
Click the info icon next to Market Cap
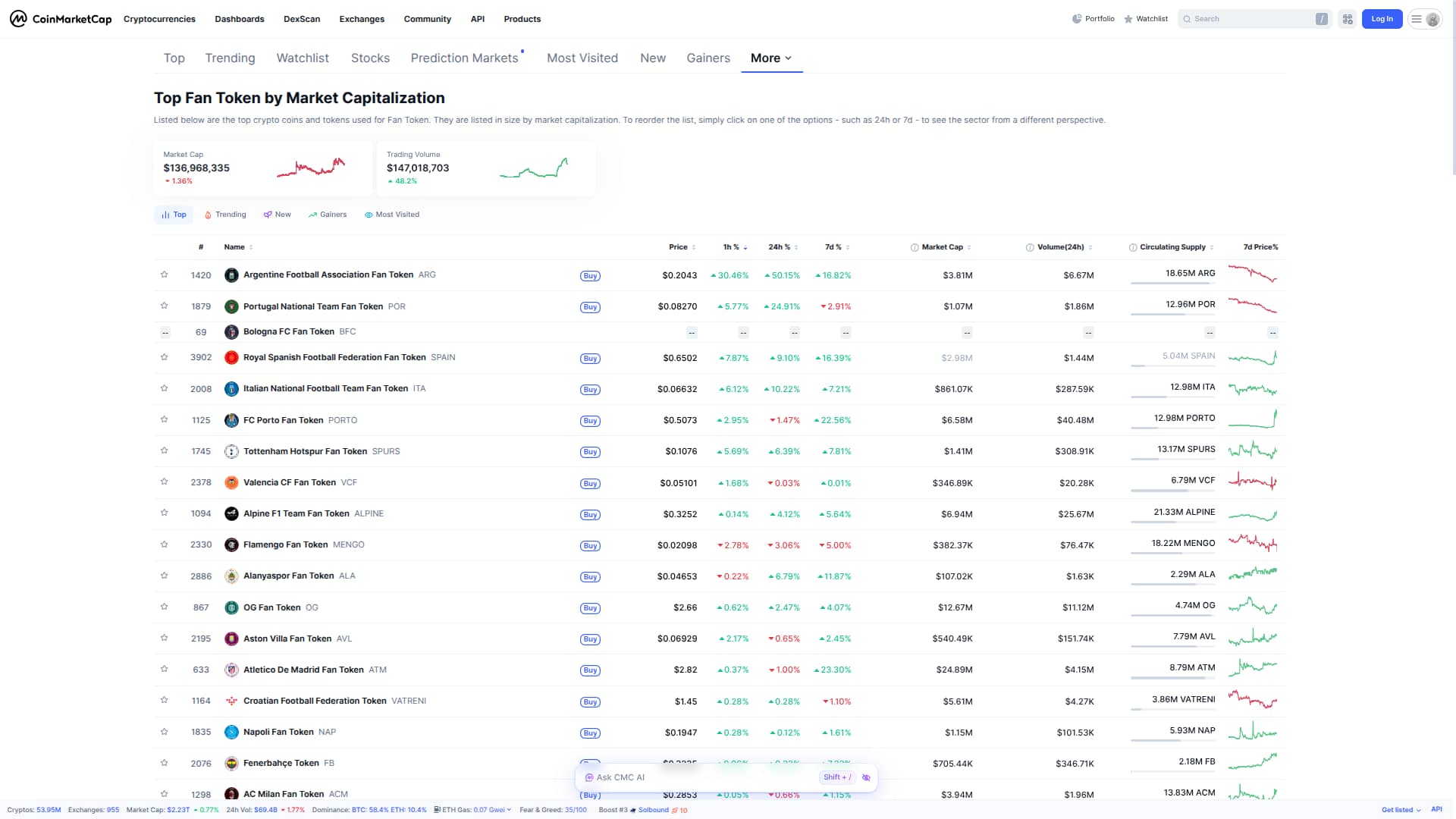point(915,247)
